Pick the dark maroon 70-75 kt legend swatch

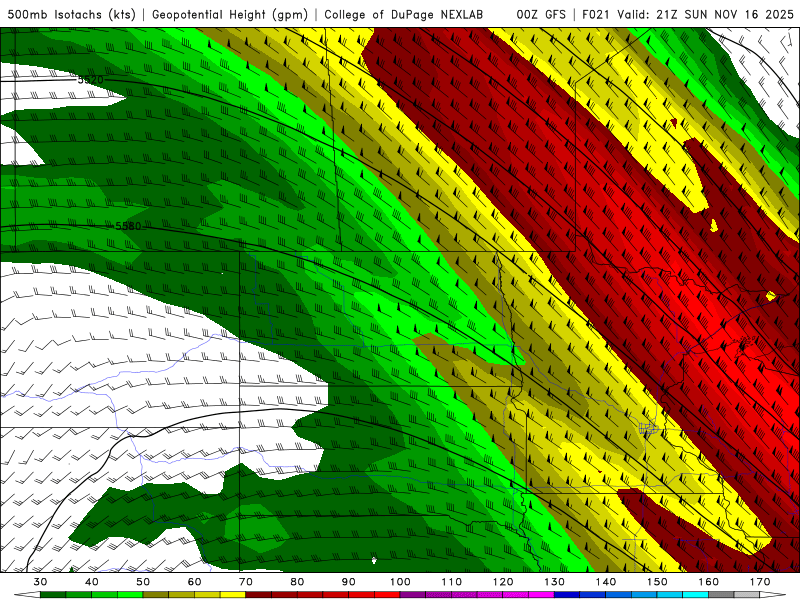pos(259,595)
